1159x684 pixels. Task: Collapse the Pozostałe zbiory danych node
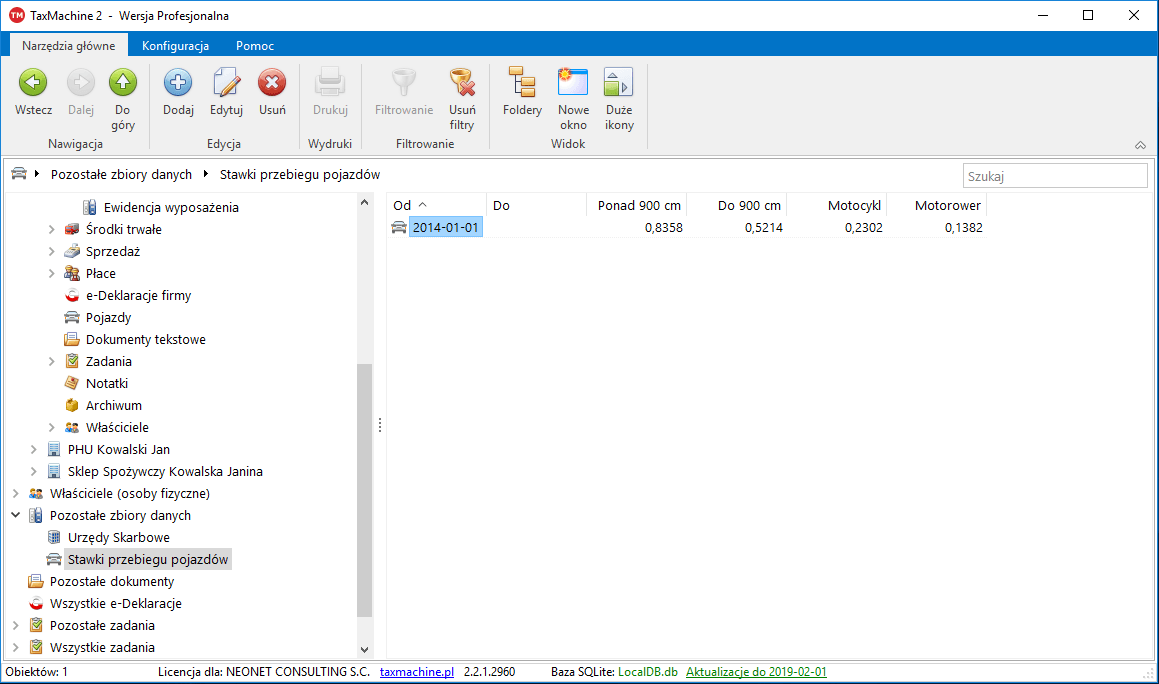16,516
